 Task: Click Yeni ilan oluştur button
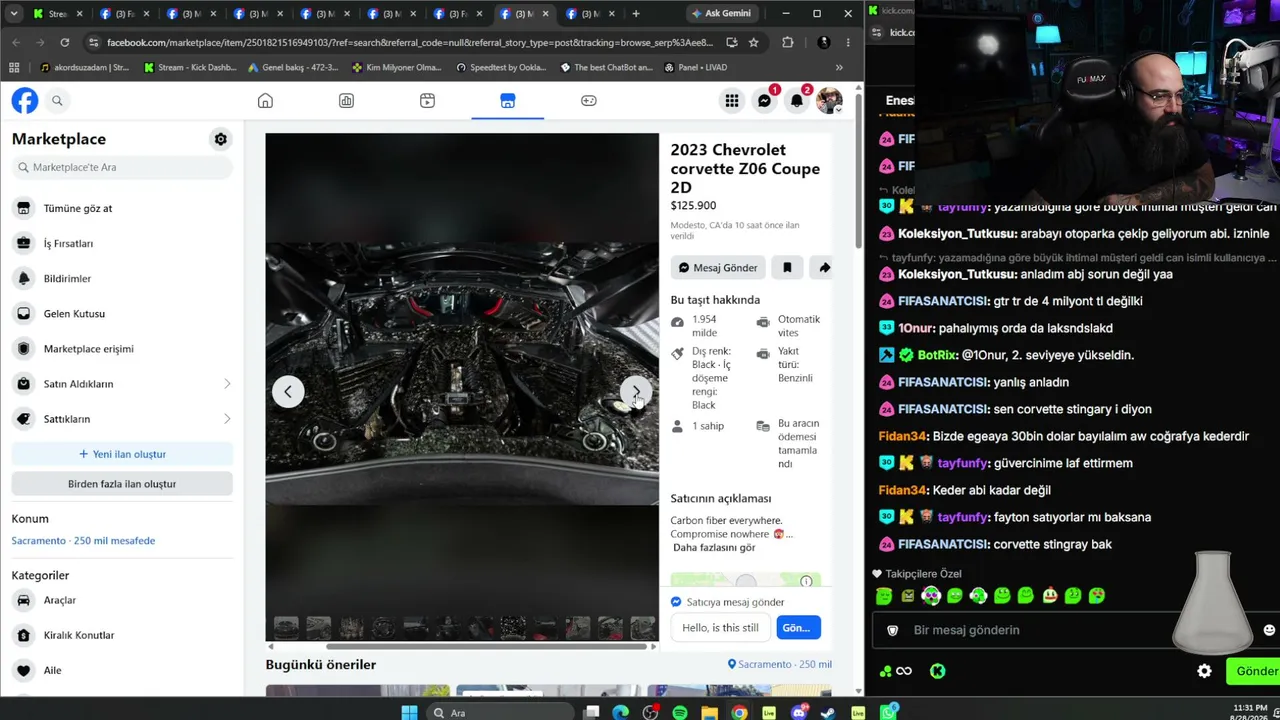(122, 454)
